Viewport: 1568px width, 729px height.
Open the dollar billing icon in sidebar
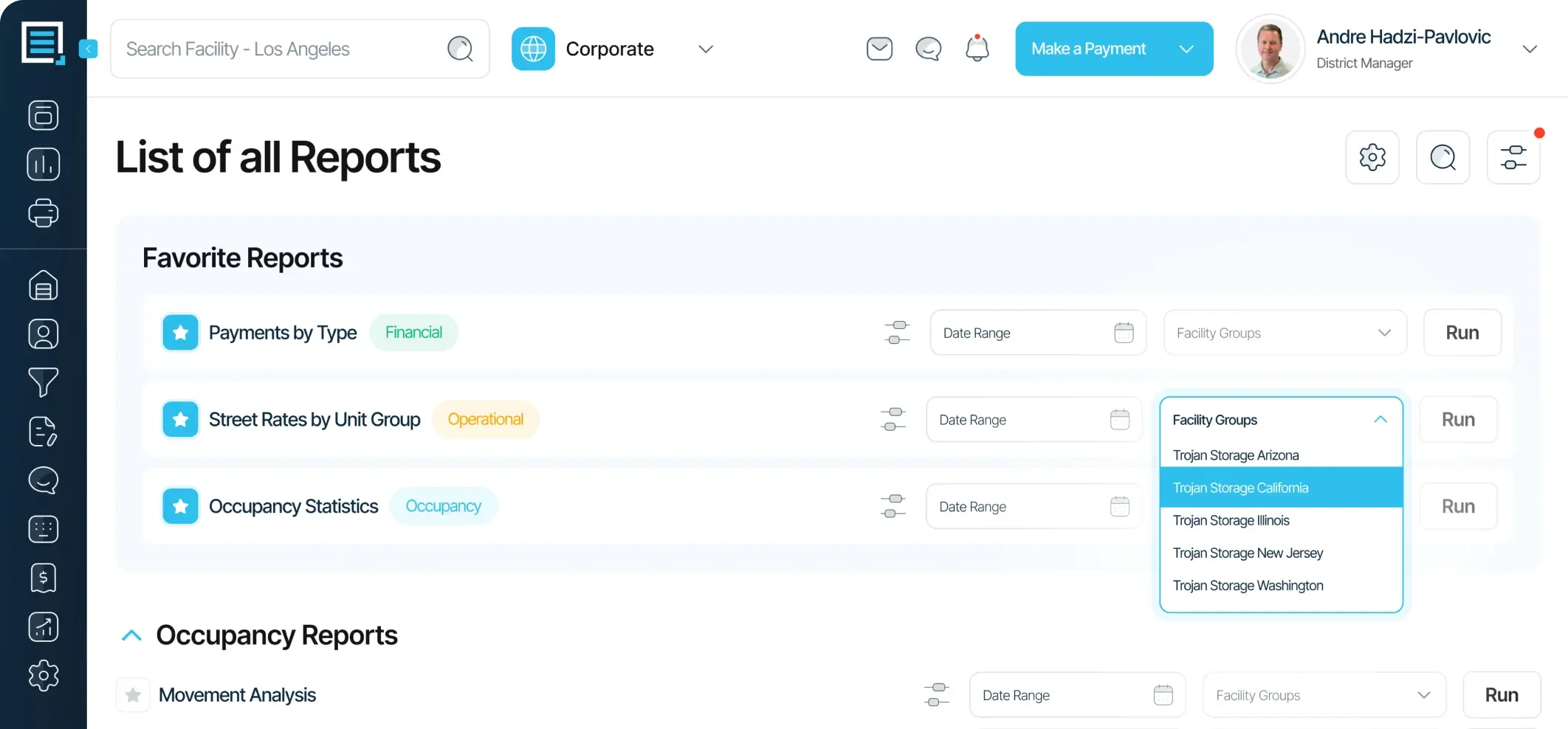44,578
